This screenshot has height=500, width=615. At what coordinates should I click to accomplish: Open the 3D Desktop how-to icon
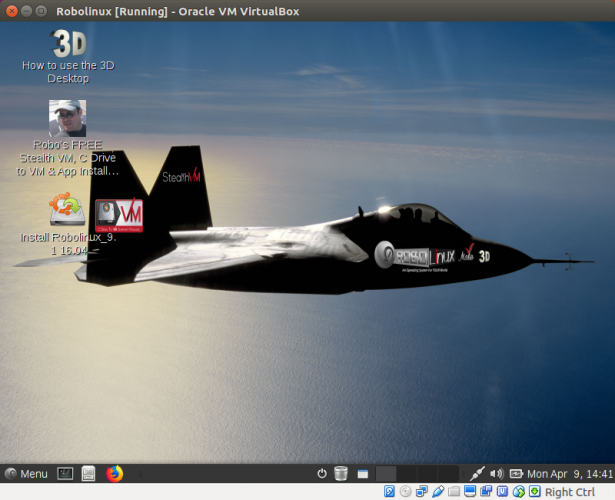(x=68, y=44)
